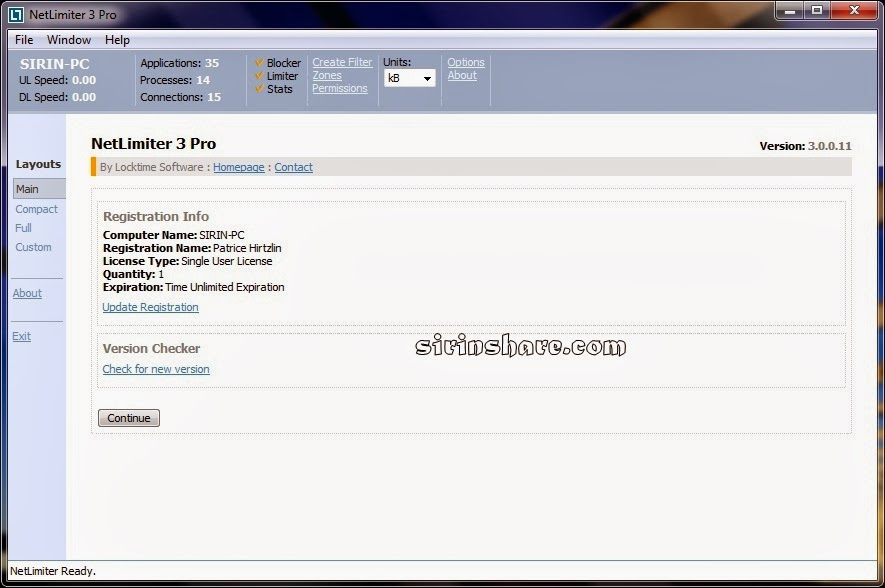Click the UL Speed value 0.00
885x588 pixels.
84,80
